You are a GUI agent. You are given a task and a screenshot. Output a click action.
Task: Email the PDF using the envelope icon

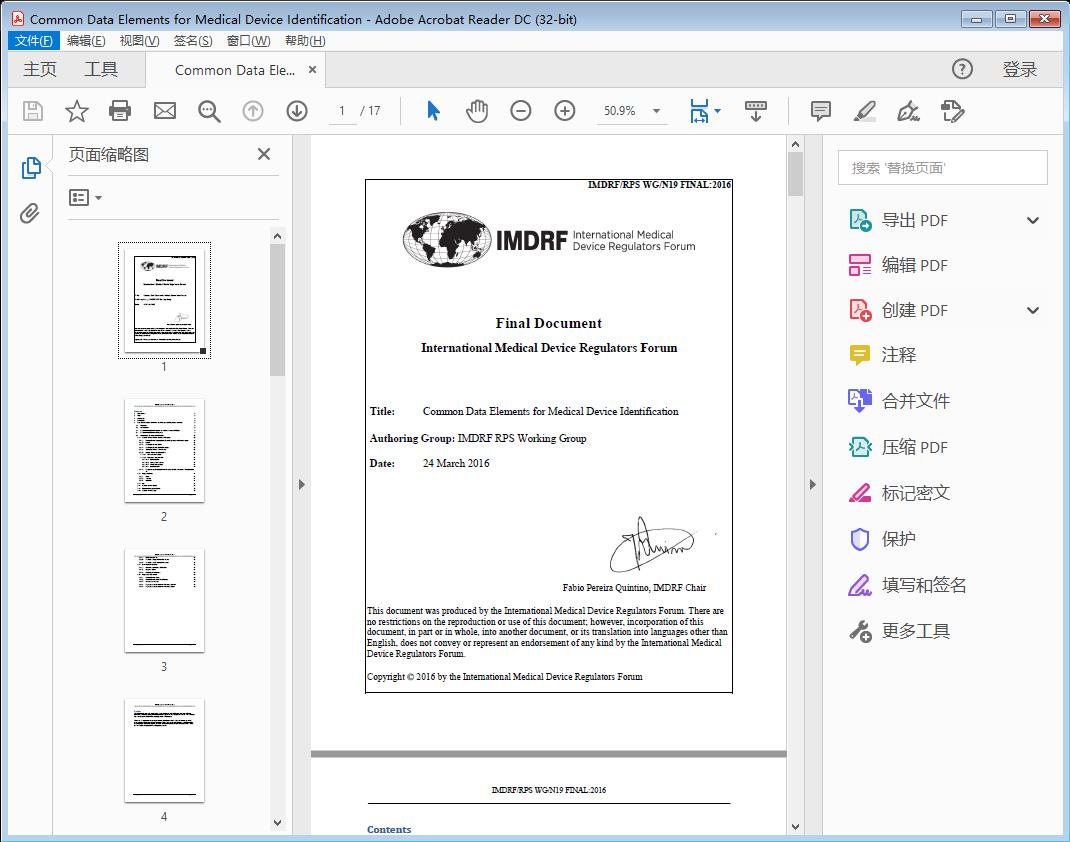(x=164, y=111)
